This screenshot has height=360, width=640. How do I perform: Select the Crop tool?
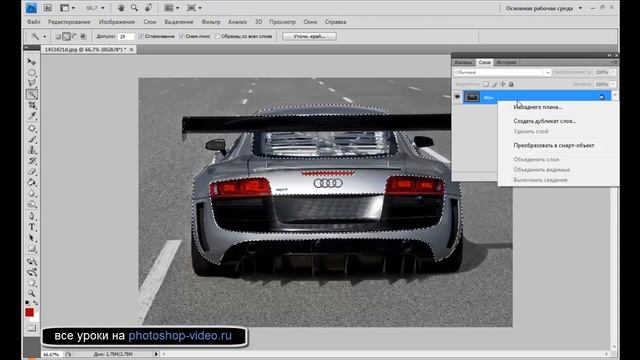[x=31, y=105]
